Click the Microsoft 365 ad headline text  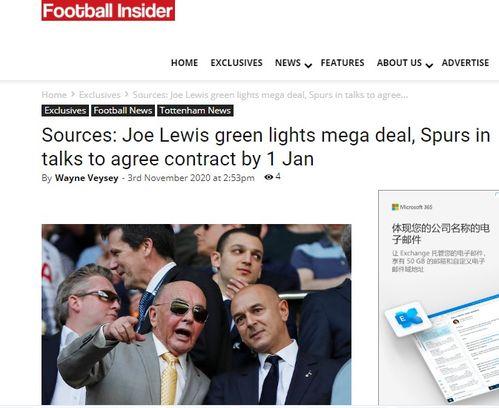pyautogui.click(x=441, y=234)
